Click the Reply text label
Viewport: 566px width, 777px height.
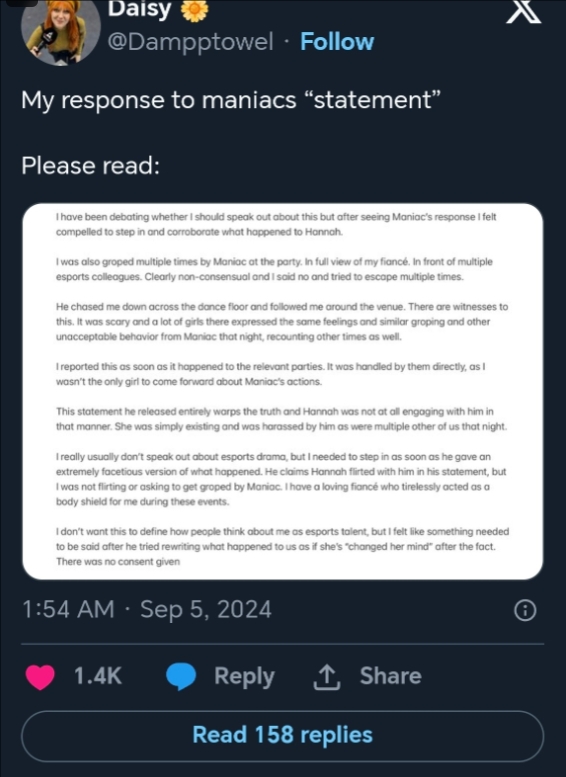click(x=244, y=677)
